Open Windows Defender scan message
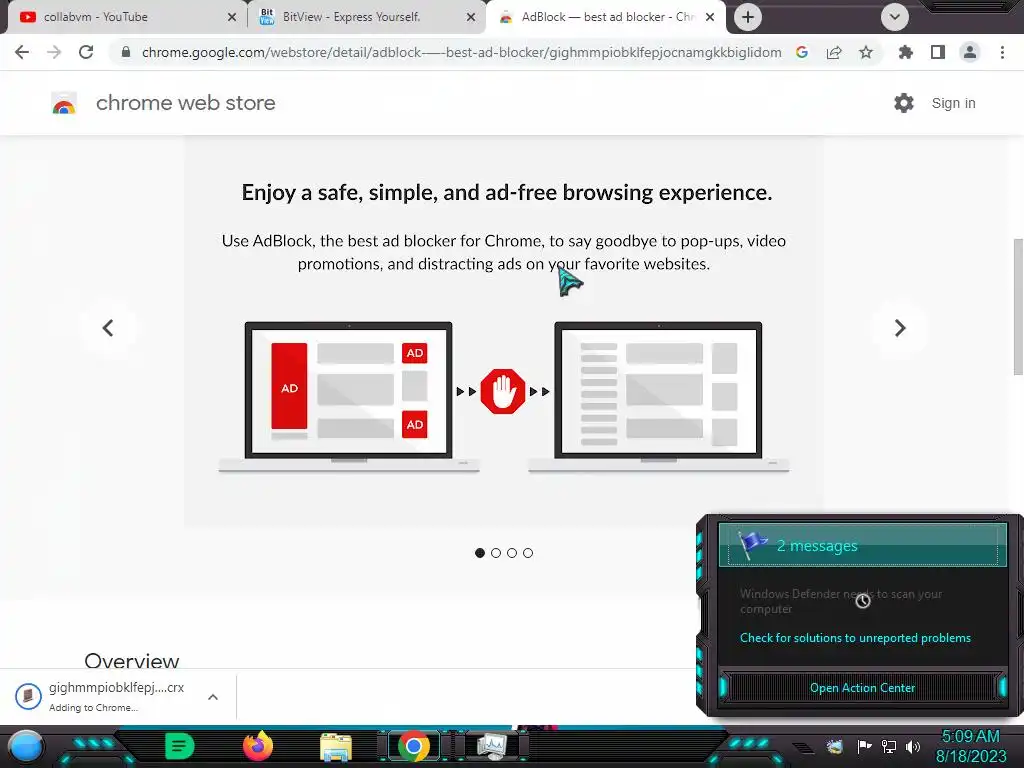The image size is (1024, 768). [x=841, y=601]
